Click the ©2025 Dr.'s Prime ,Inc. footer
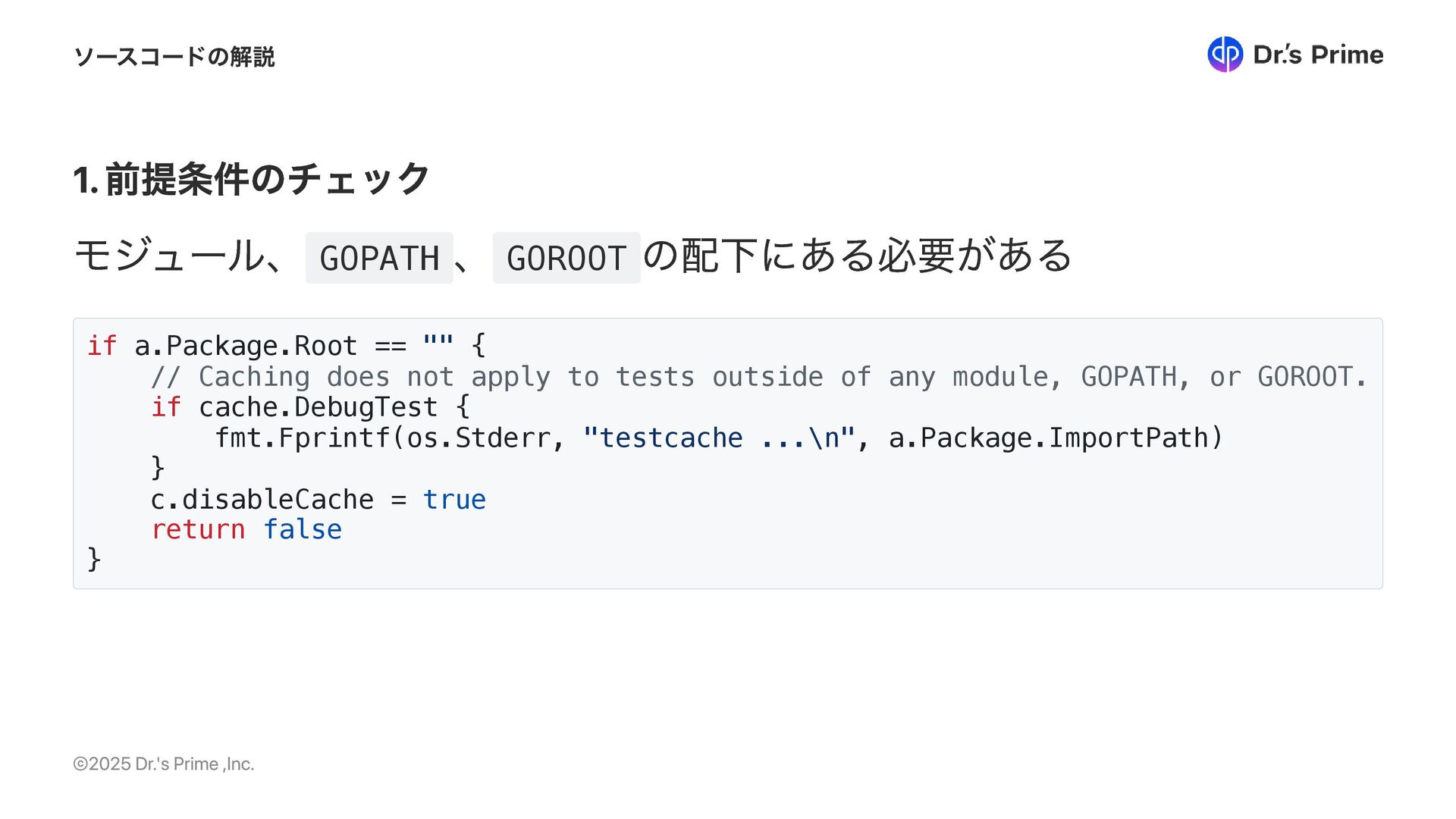The image size is (1456, 819). click(x=164, y=764)
